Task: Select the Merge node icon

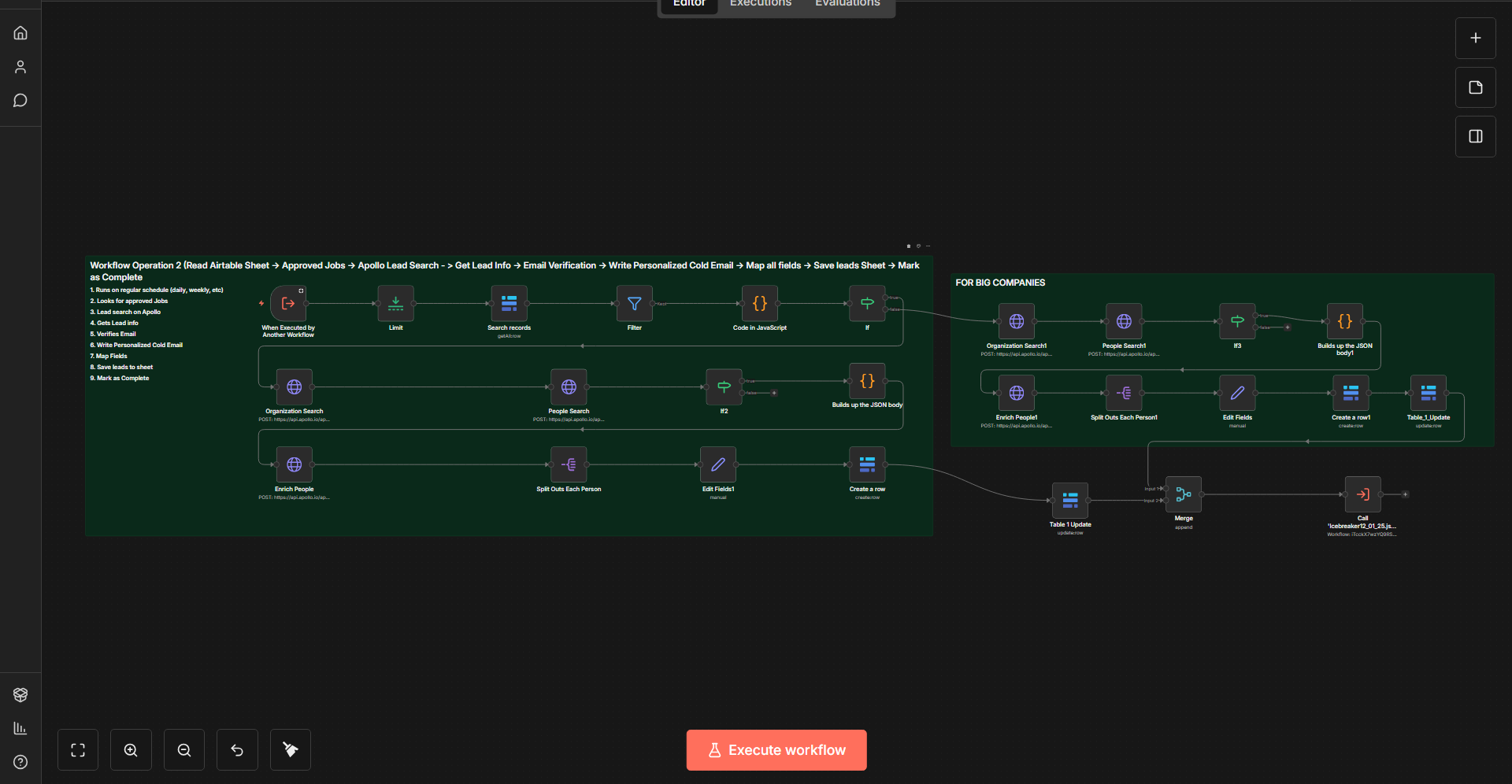Action: tap(1184, 494)
